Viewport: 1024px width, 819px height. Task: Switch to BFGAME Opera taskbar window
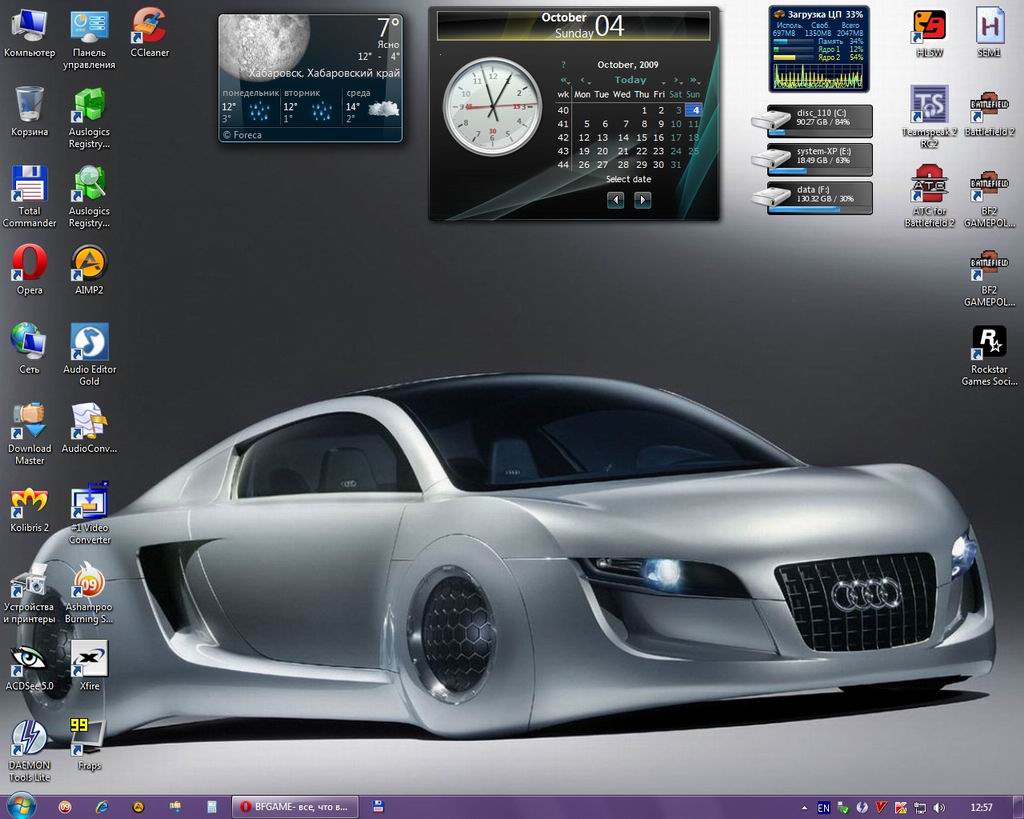294,806
